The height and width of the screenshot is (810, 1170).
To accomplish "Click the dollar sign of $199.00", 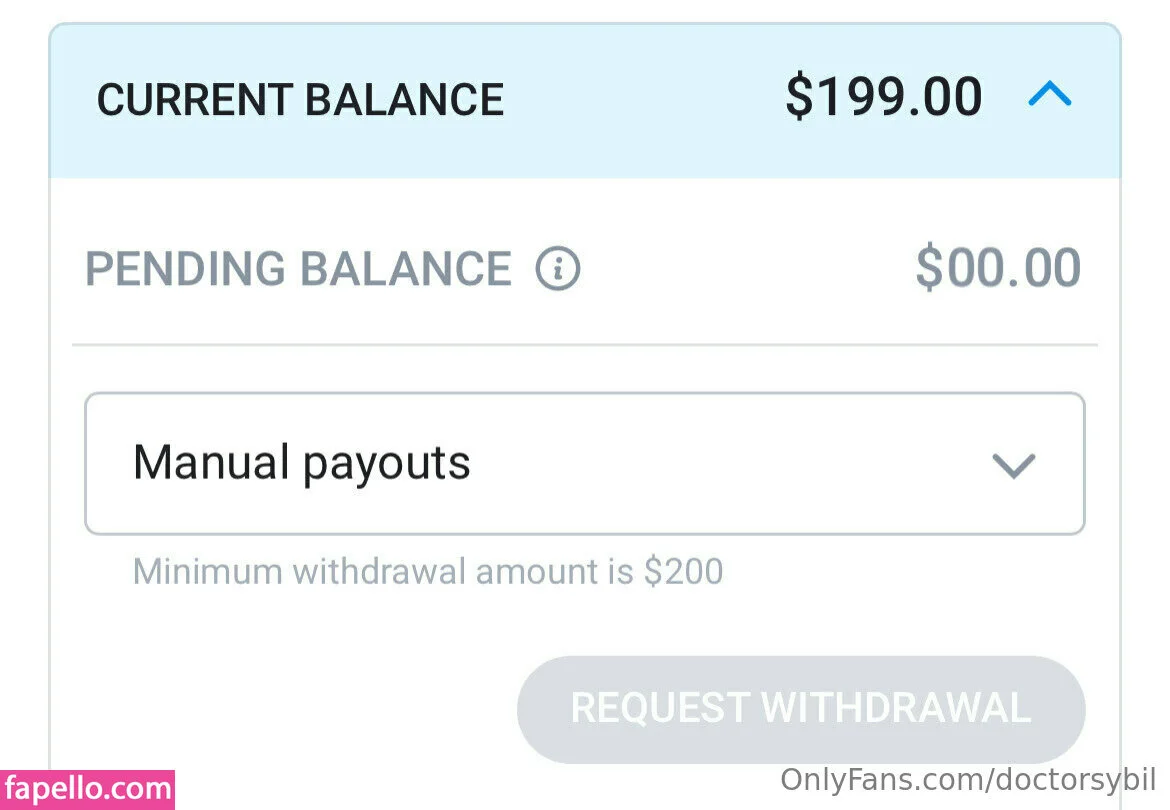I will (799, 98).
